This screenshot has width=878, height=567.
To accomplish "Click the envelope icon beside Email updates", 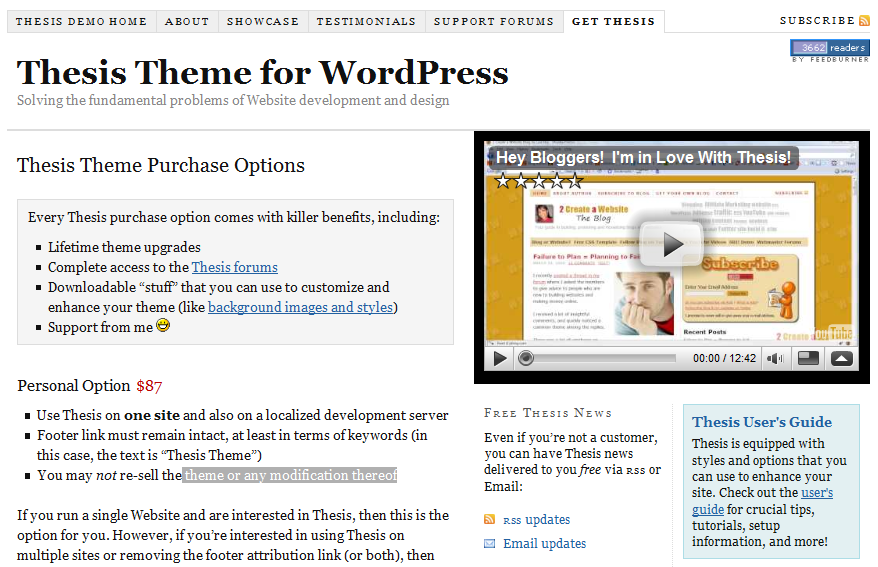I will (x=489, y=543).
